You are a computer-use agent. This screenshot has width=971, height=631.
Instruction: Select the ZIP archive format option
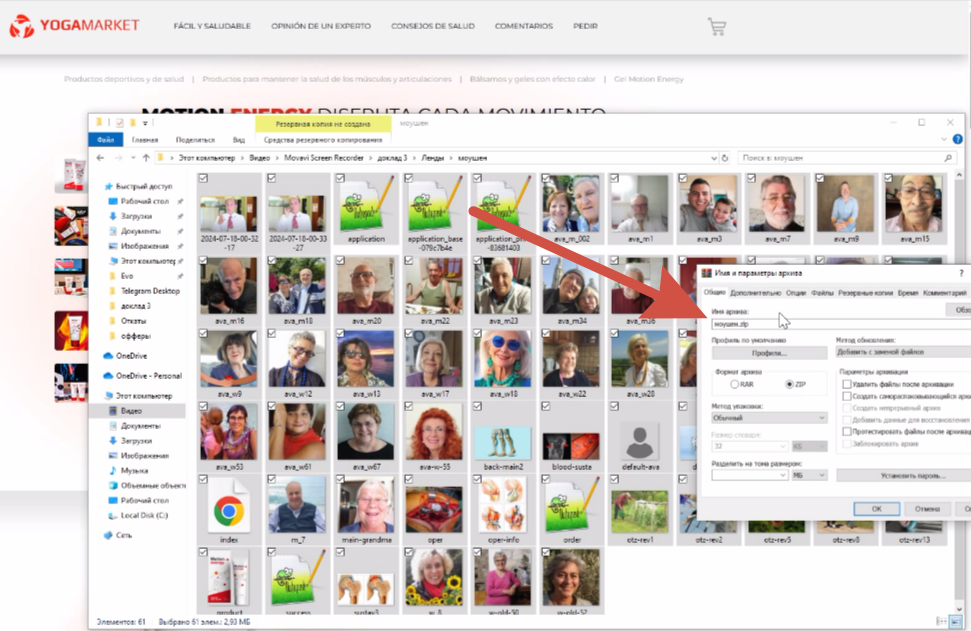789,384
